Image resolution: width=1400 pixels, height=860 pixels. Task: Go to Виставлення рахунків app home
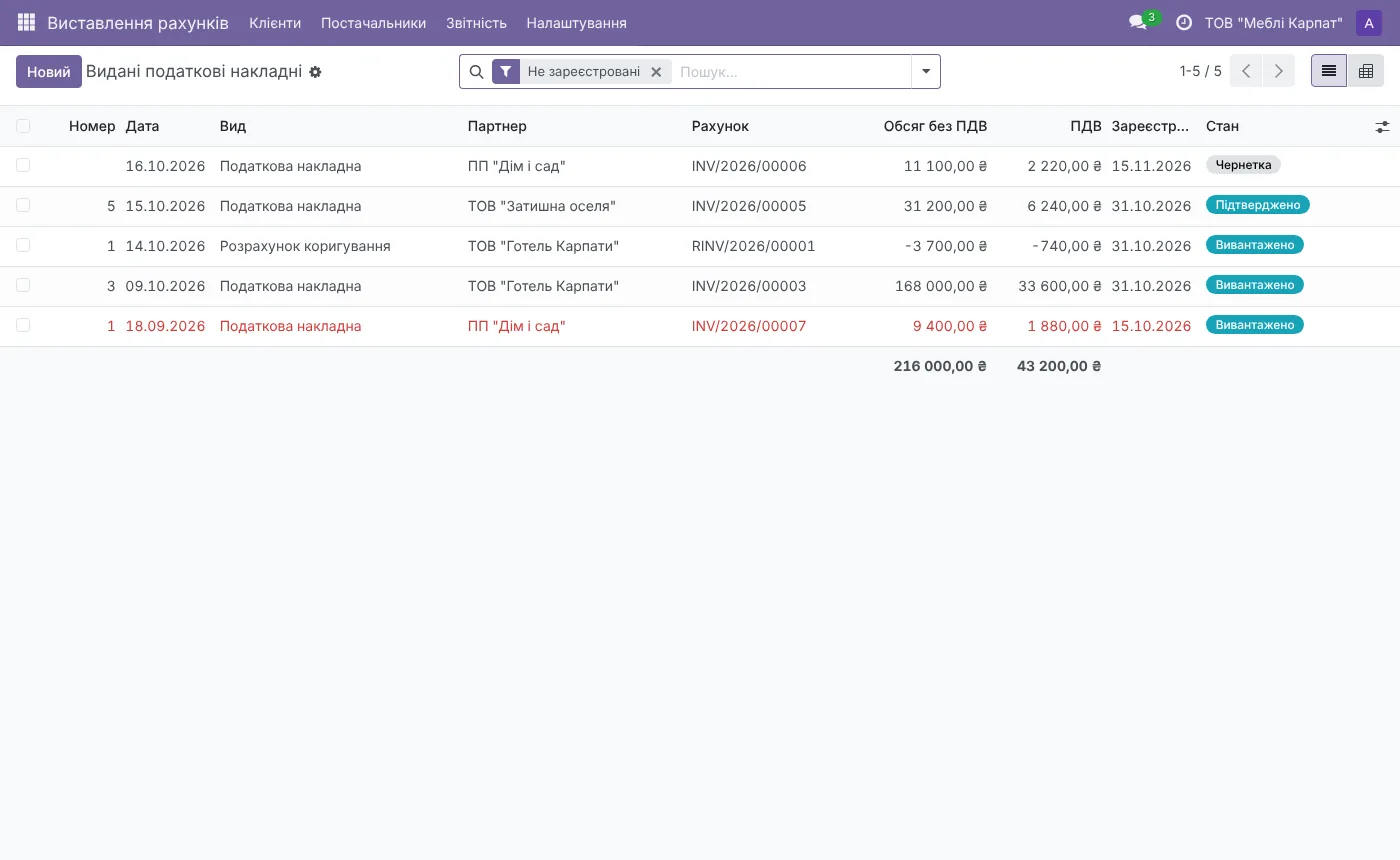pyautogui.click(x=138, y=23)
